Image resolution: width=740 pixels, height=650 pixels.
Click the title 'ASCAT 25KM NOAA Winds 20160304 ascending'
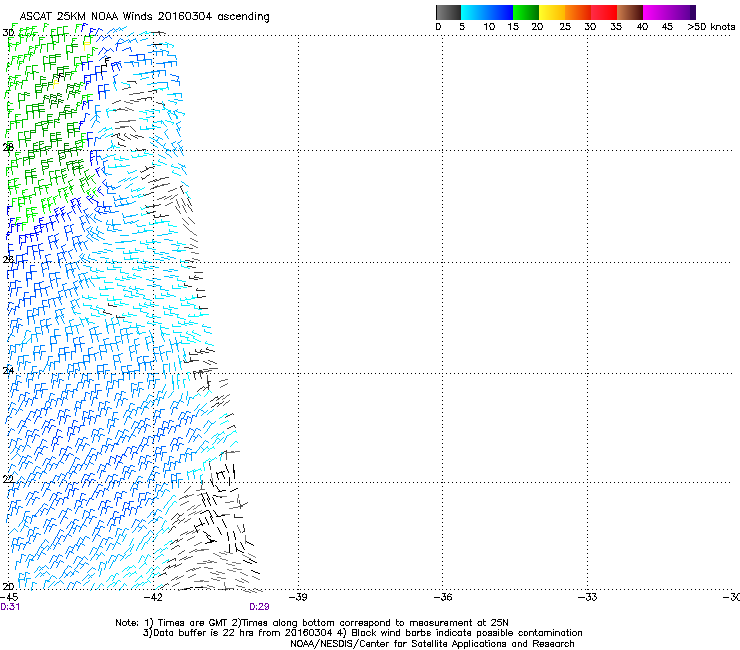tap(144, 16)
